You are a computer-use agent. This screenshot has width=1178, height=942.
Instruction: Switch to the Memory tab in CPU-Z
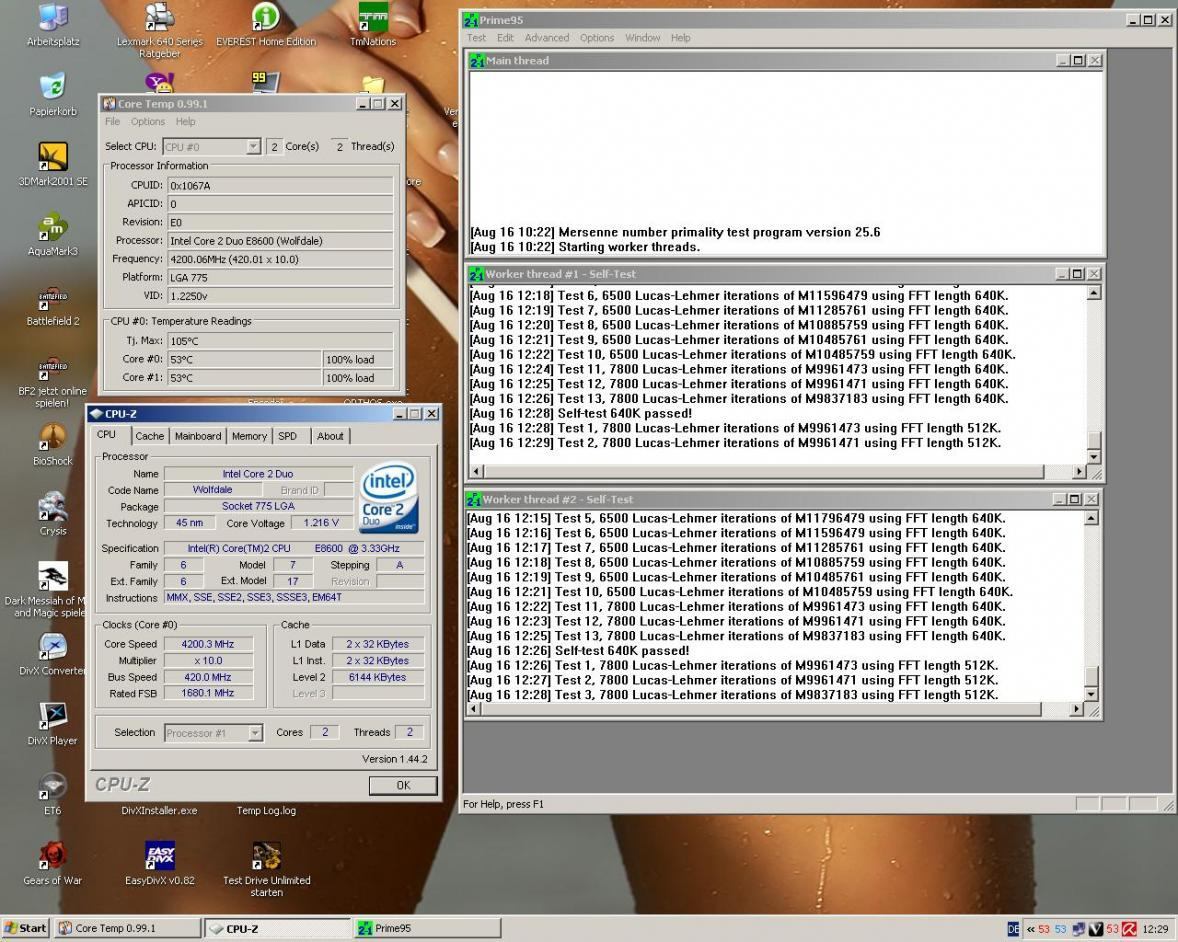point(249,436)
